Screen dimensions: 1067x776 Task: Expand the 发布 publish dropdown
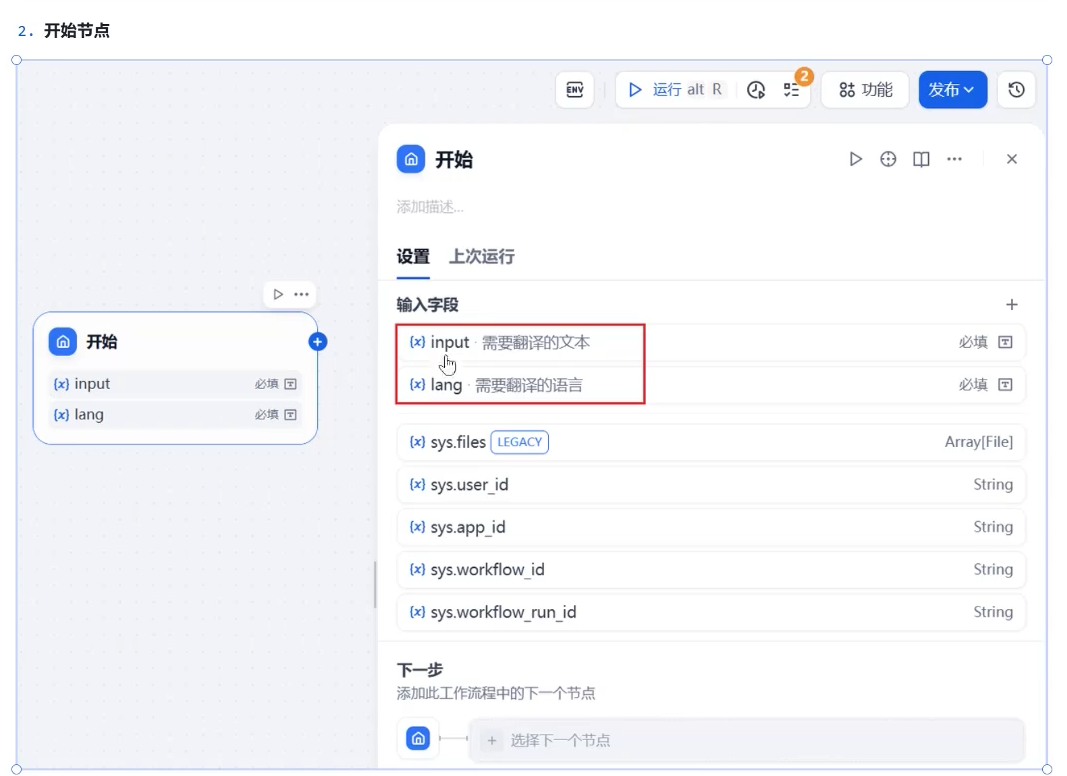tap(953, 90)
